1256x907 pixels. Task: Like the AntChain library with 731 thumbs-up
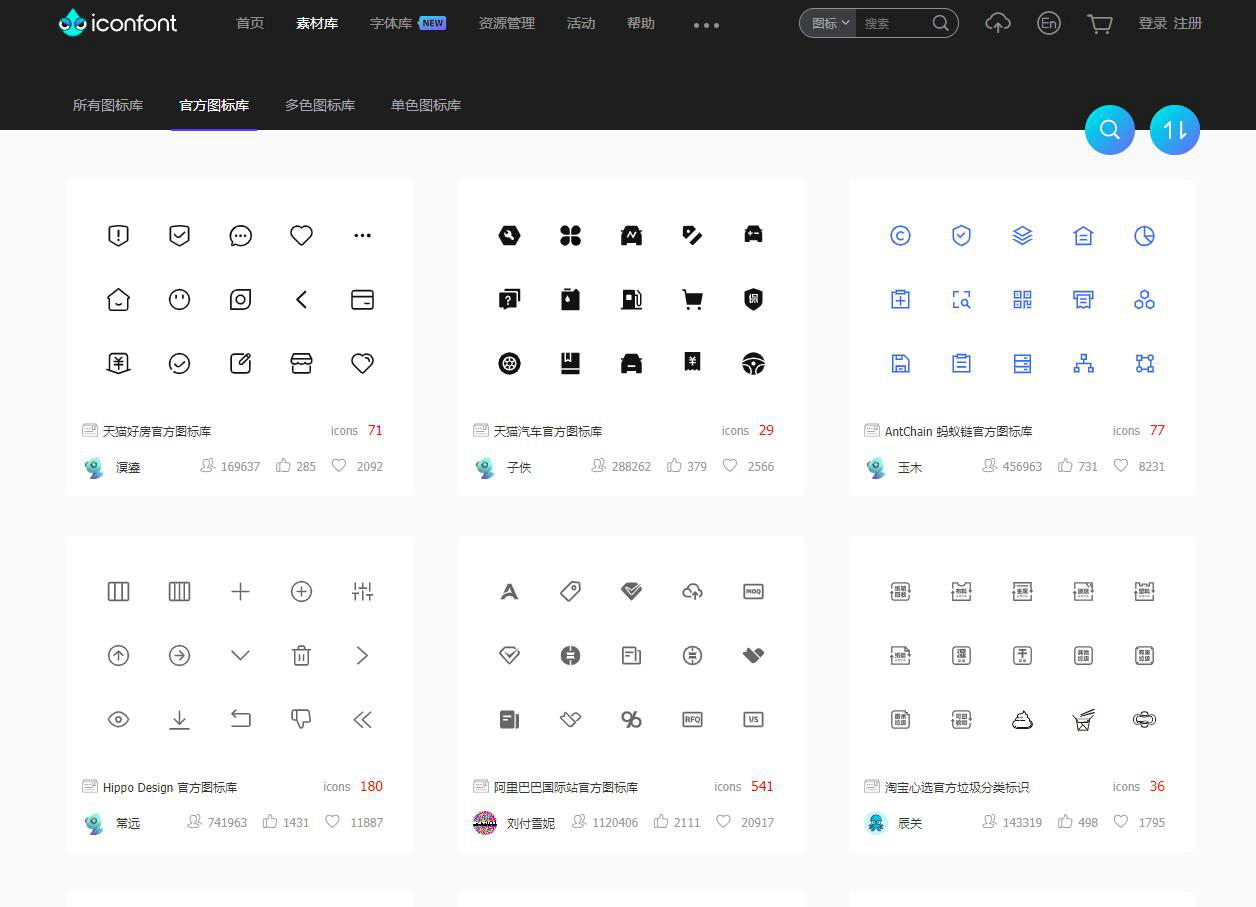tap(1065, 465)
